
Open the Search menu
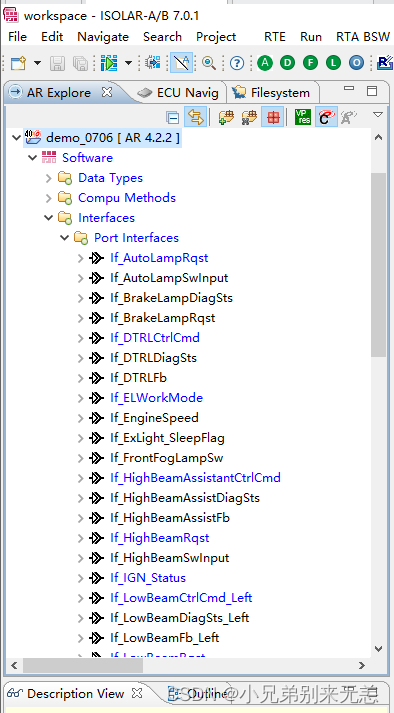tap(162, 37)
